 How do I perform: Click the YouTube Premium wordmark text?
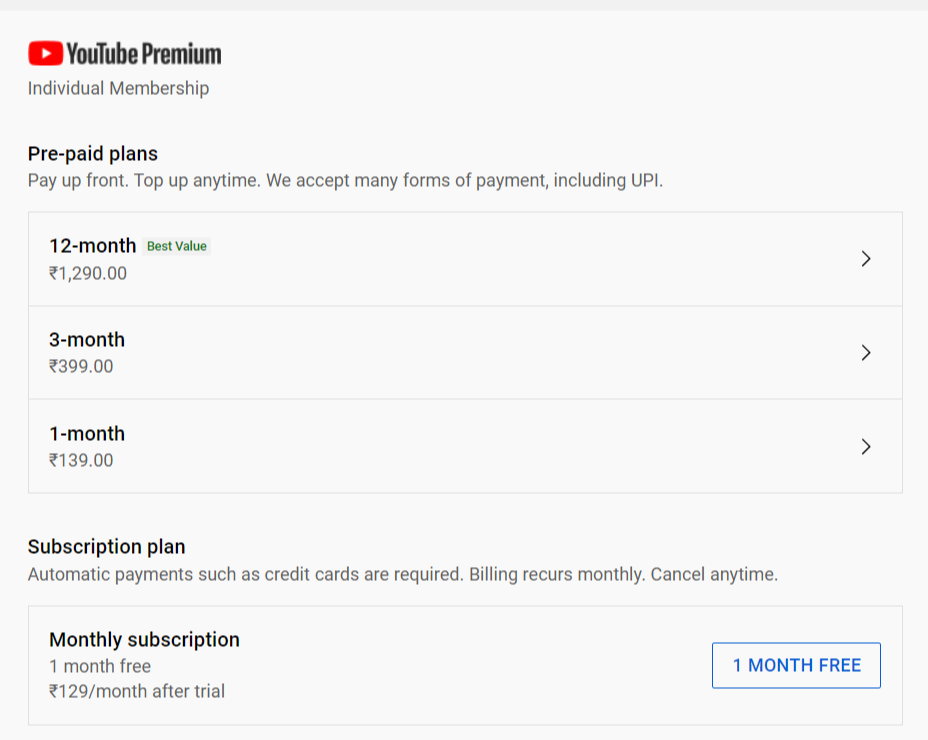pos(143,53)
